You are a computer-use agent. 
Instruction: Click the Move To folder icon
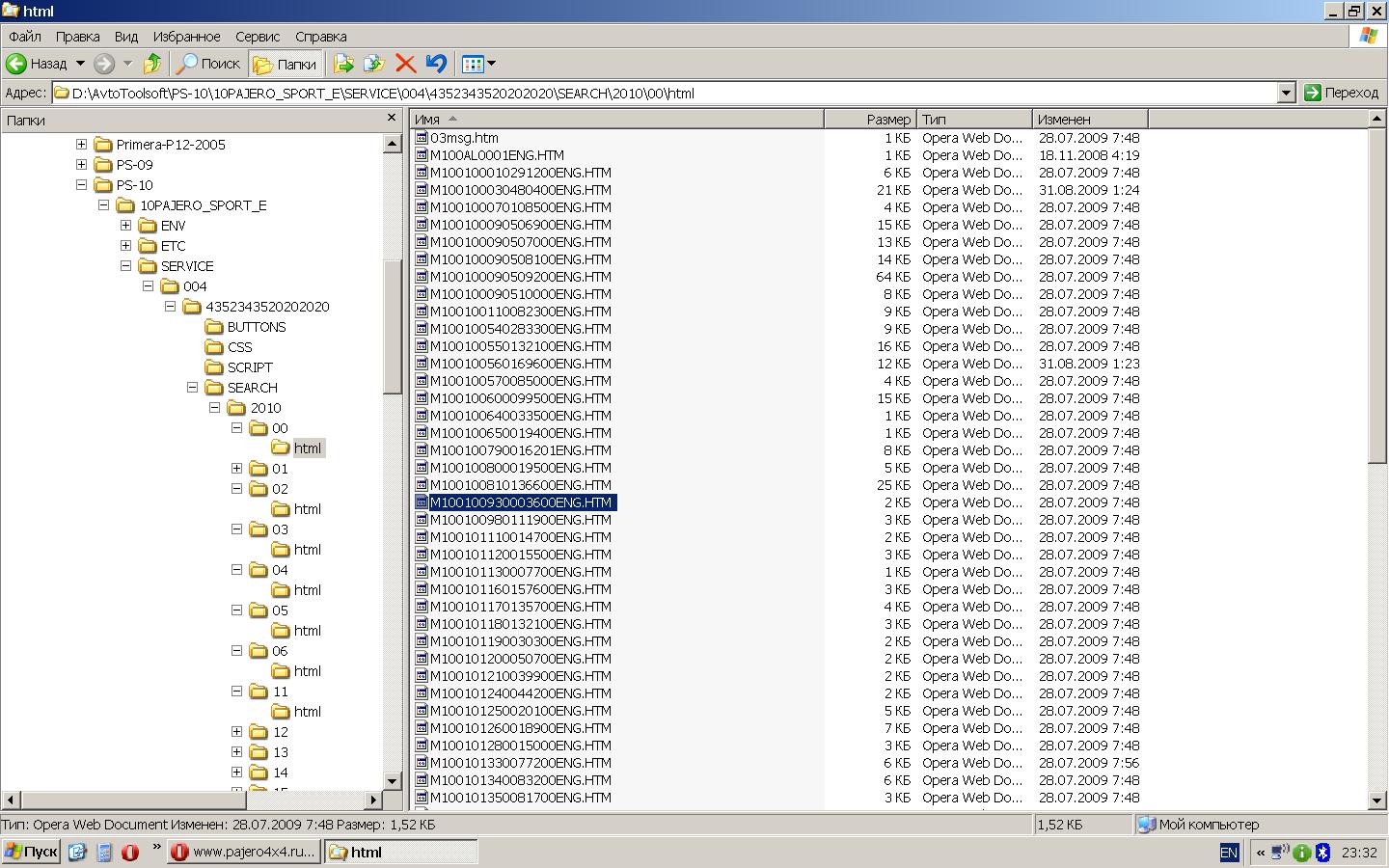point(343,64)
